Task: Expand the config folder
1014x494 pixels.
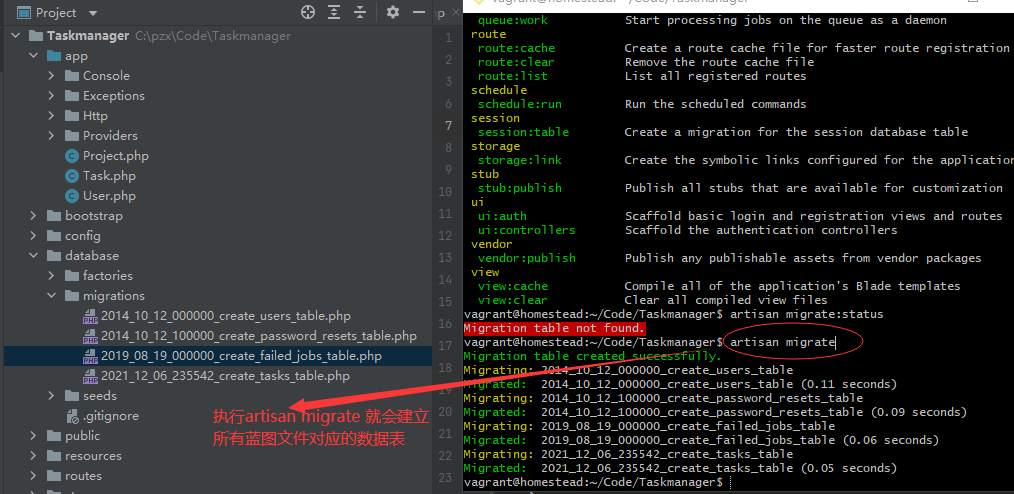Action: point(33,236)
